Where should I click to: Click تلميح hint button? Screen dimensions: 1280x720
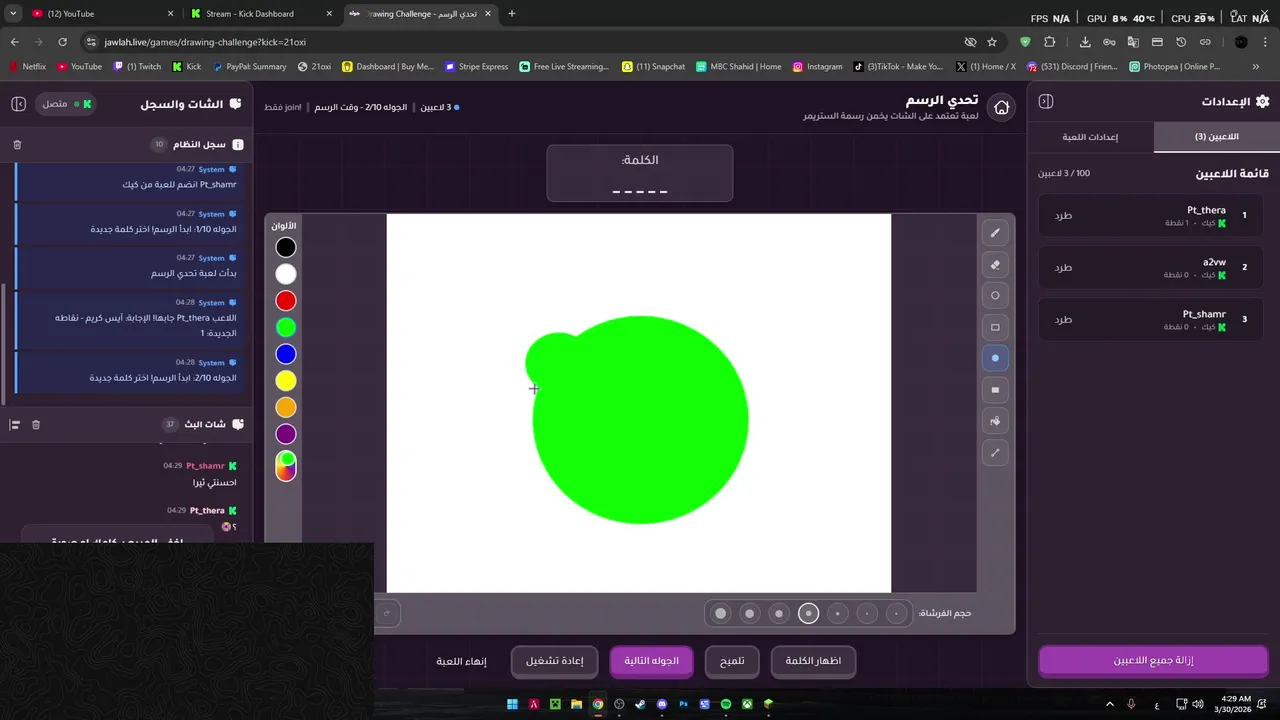pos(732,661)
